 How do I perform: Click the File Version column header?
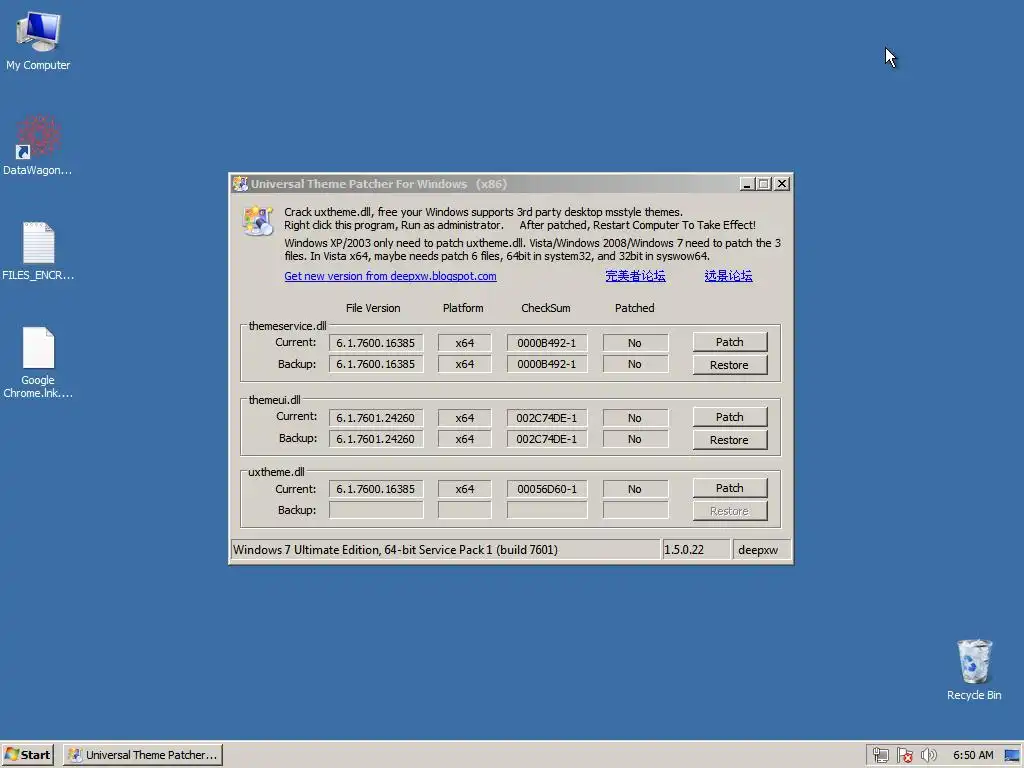click(x=373, y=308)
